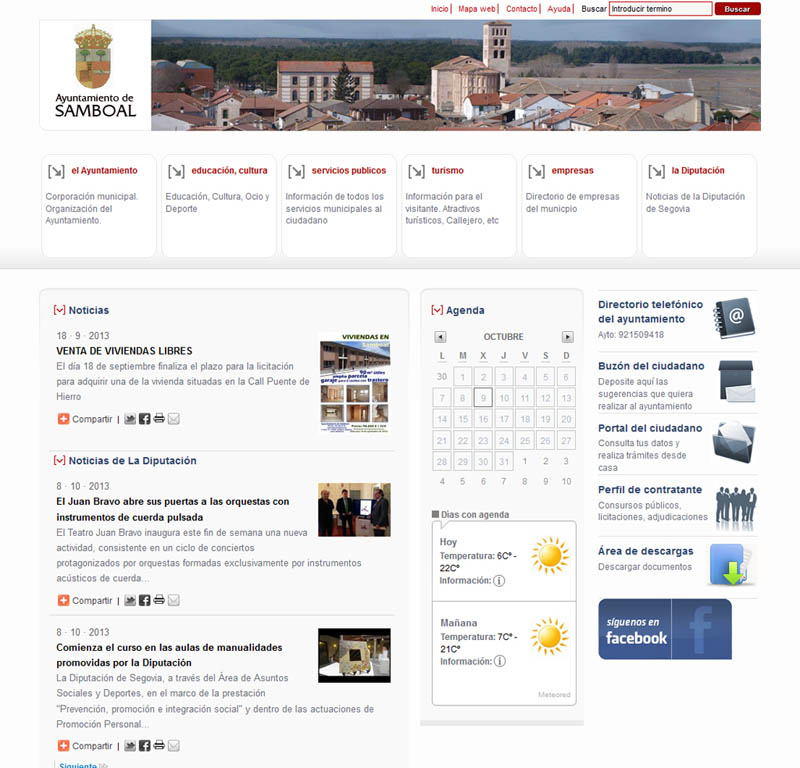Go to next month in Agenda calendar

(568, 337)
